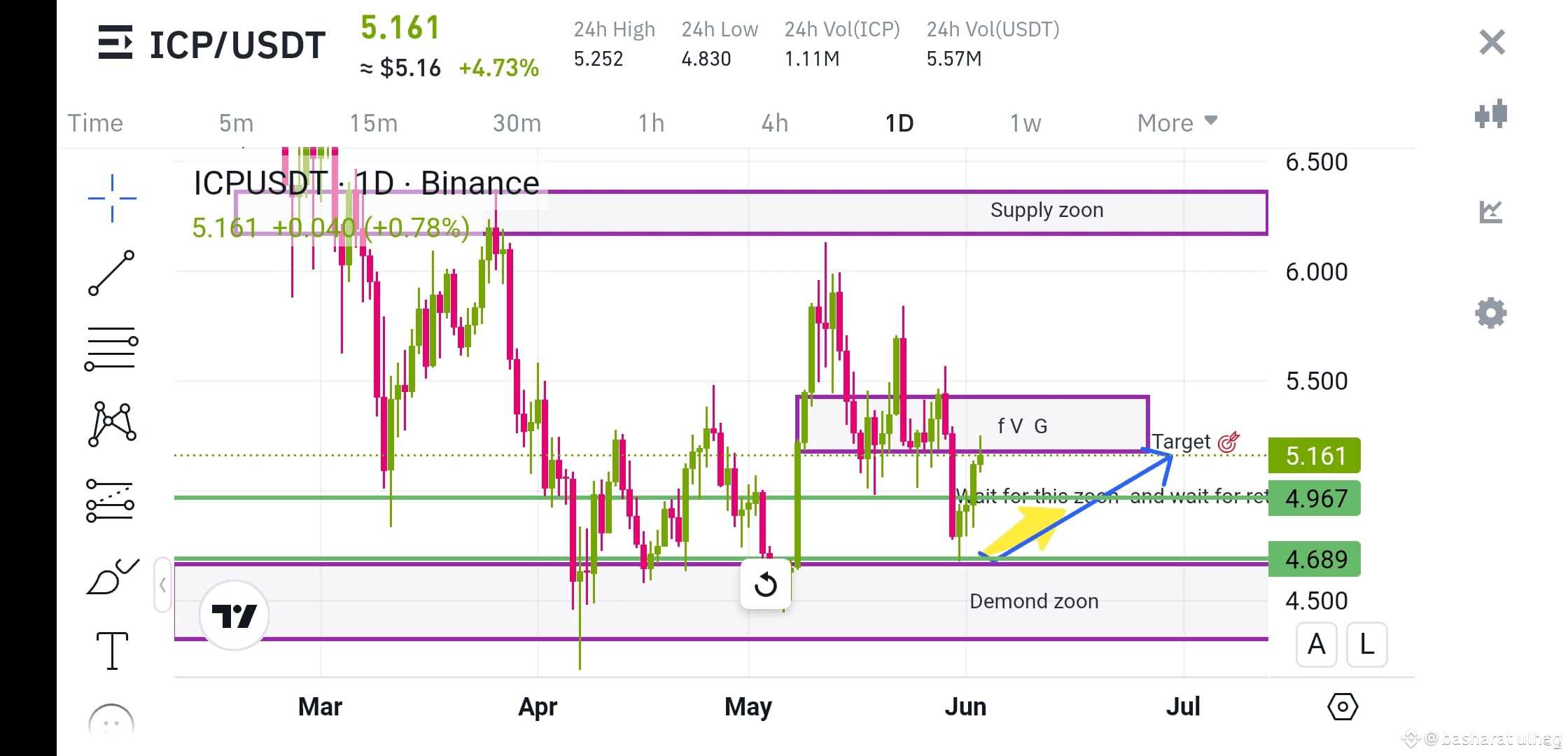Open indicators chart icon
This screenshot has height=756, width=1568.
click(x=1490, y=211)
